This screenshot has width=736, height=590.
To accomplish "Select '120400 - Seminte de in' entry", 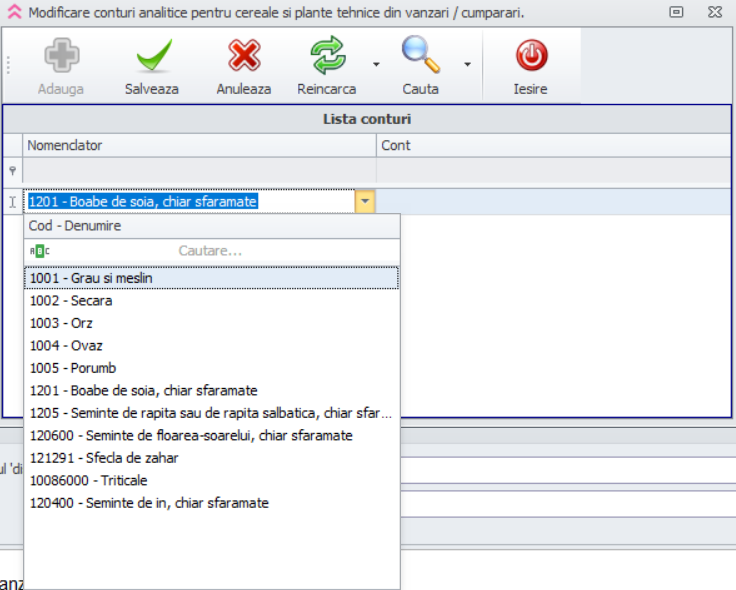I will (x=149, y=503).
